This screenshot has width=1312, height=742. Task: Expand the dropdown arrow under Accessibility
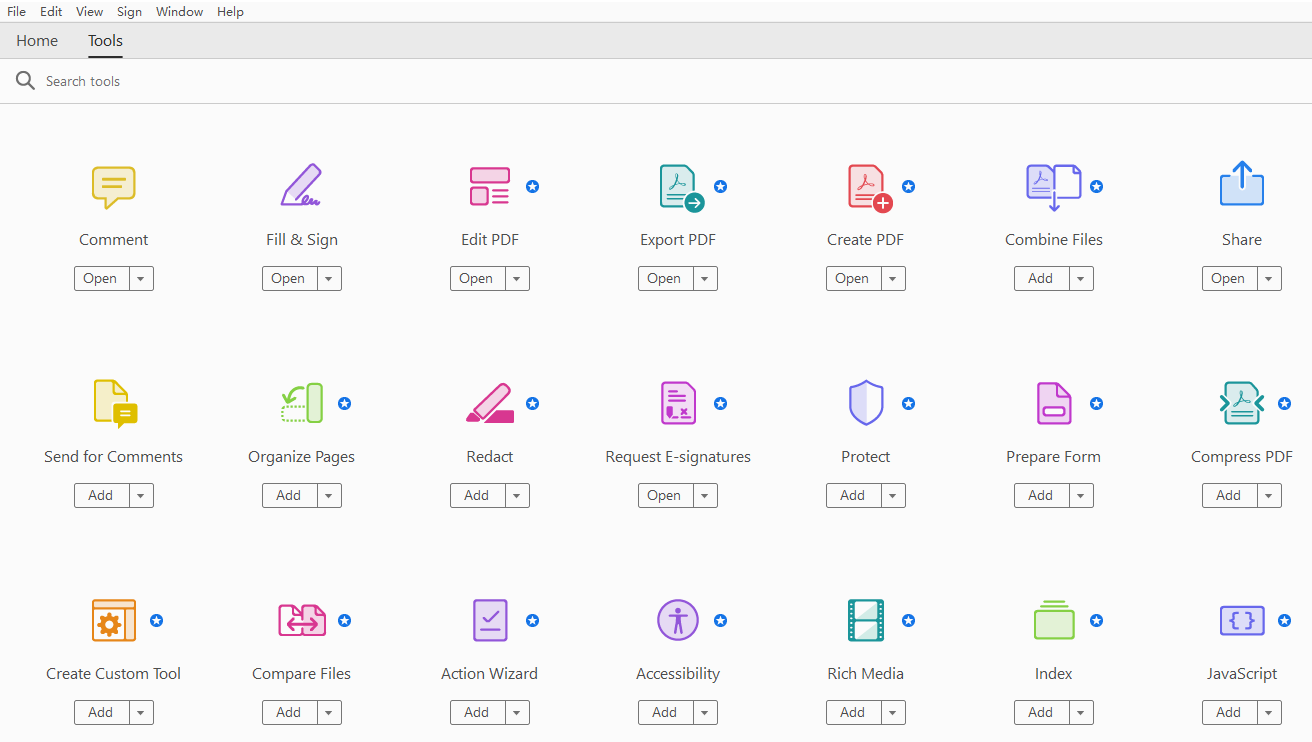[705, 713]
